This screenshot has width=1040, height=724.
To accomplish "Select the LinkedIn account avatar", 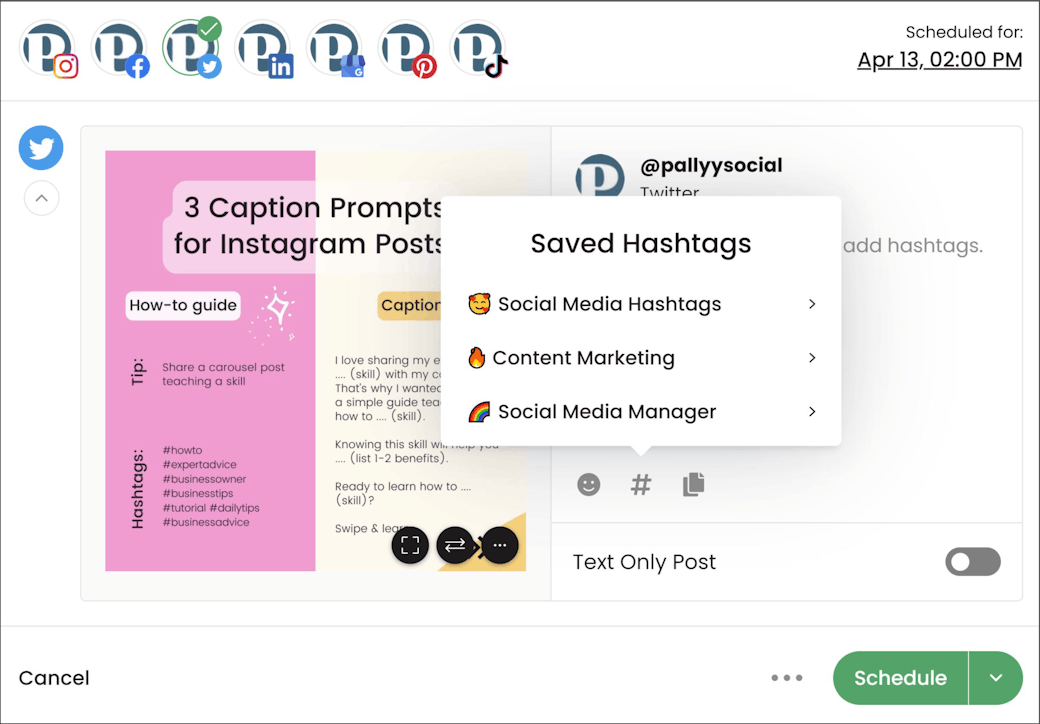I will pos(263,49).
